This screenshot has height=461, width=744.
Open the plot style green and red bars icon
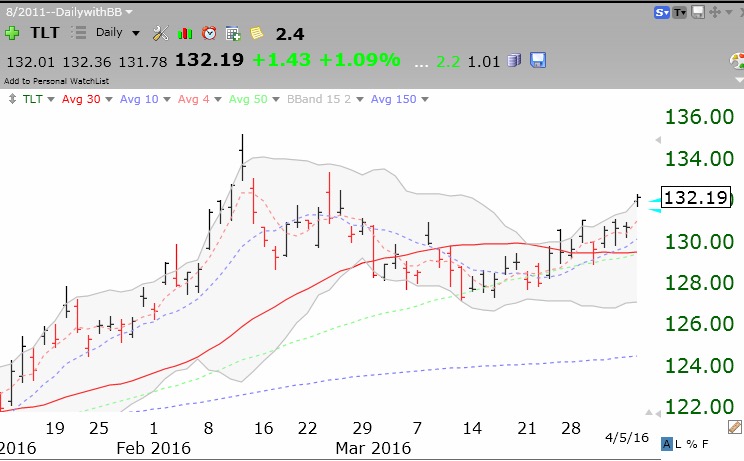185,33
